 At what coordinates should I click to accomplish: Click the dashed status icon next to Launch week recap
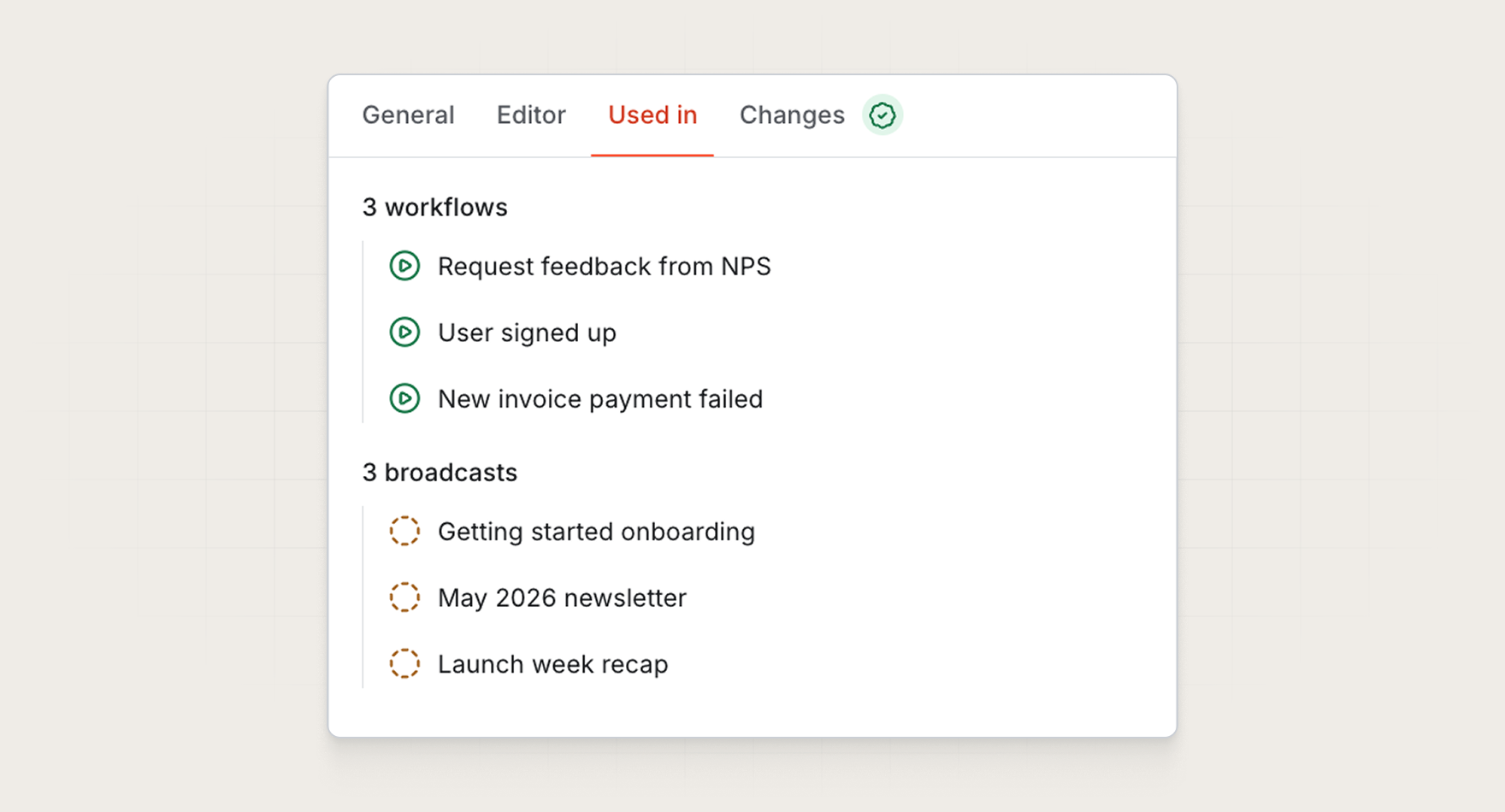(x=404, y=664)
